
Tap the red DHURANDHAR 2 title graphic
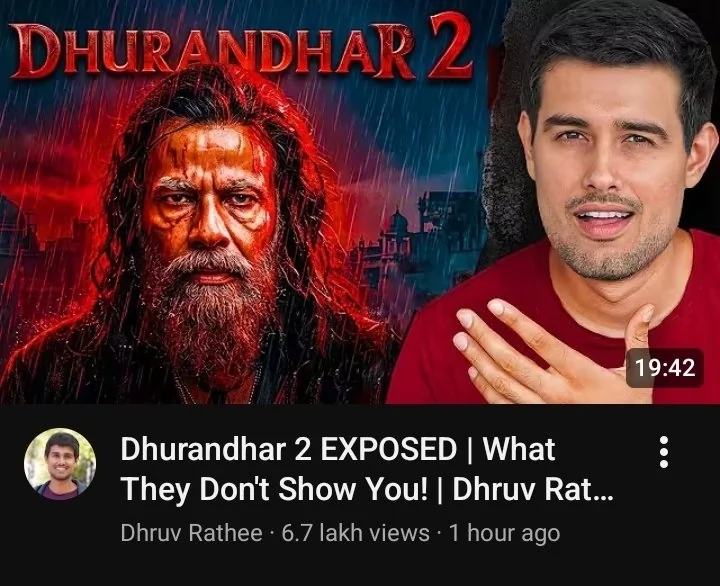coord(241,51)
